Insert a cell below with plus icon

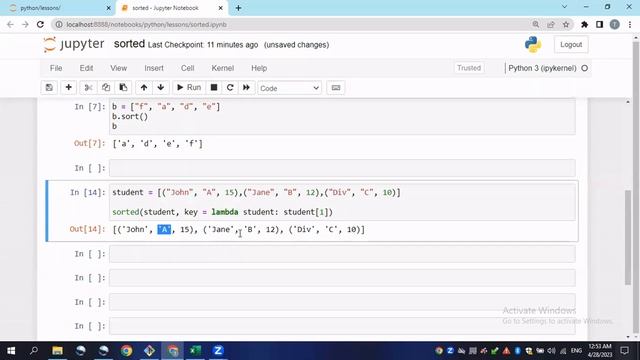[x=69, y=88]
